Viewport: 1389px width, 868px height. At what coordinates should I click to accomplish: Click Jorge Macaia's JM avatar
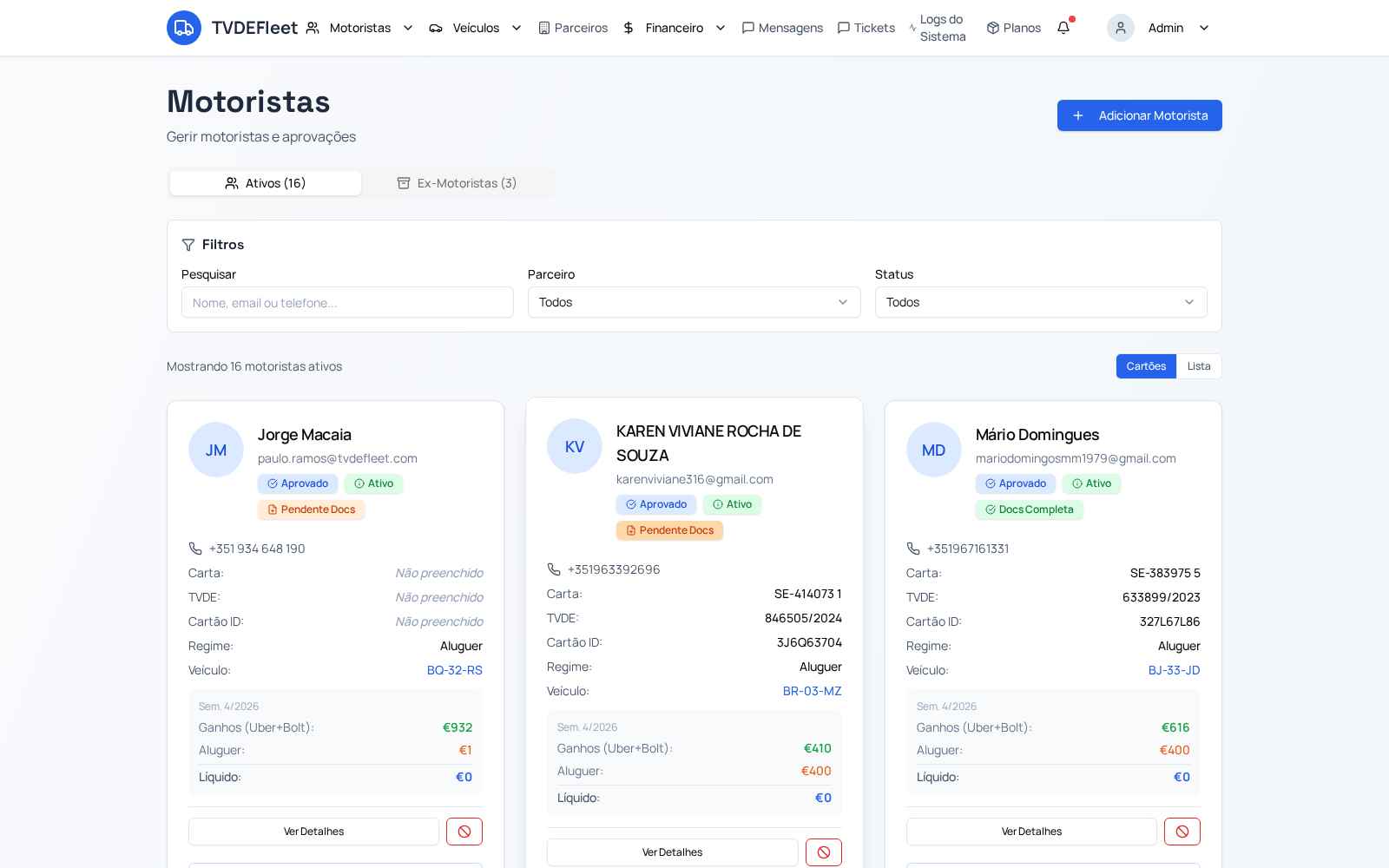click(x=216, y=450)
